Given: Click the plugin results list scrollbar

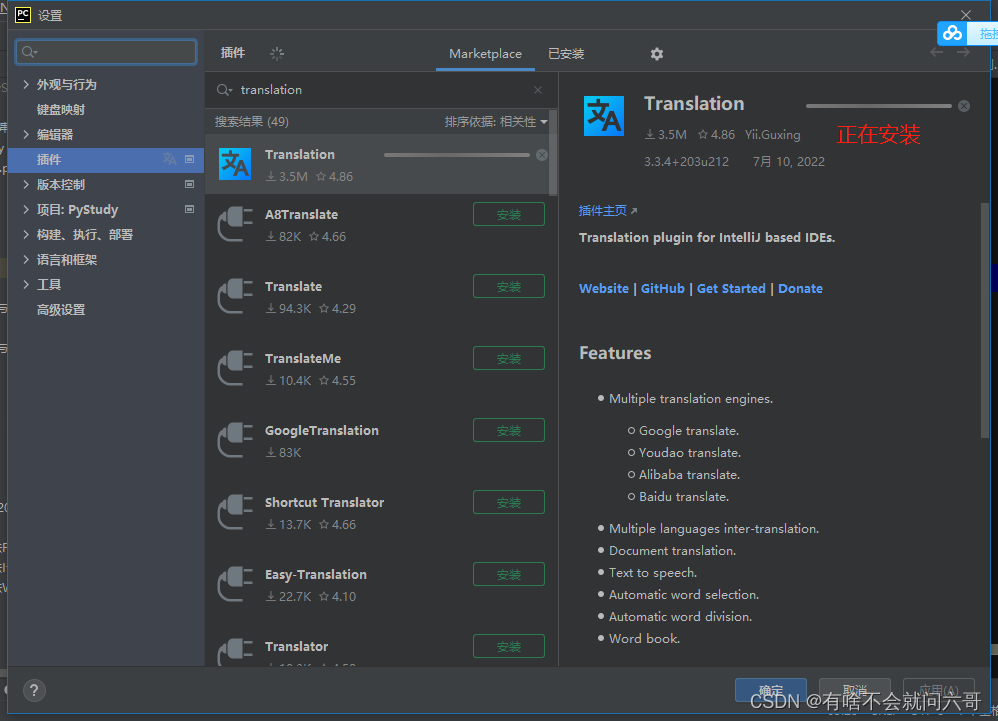Looking at the screenshot, I should [552, 153].
